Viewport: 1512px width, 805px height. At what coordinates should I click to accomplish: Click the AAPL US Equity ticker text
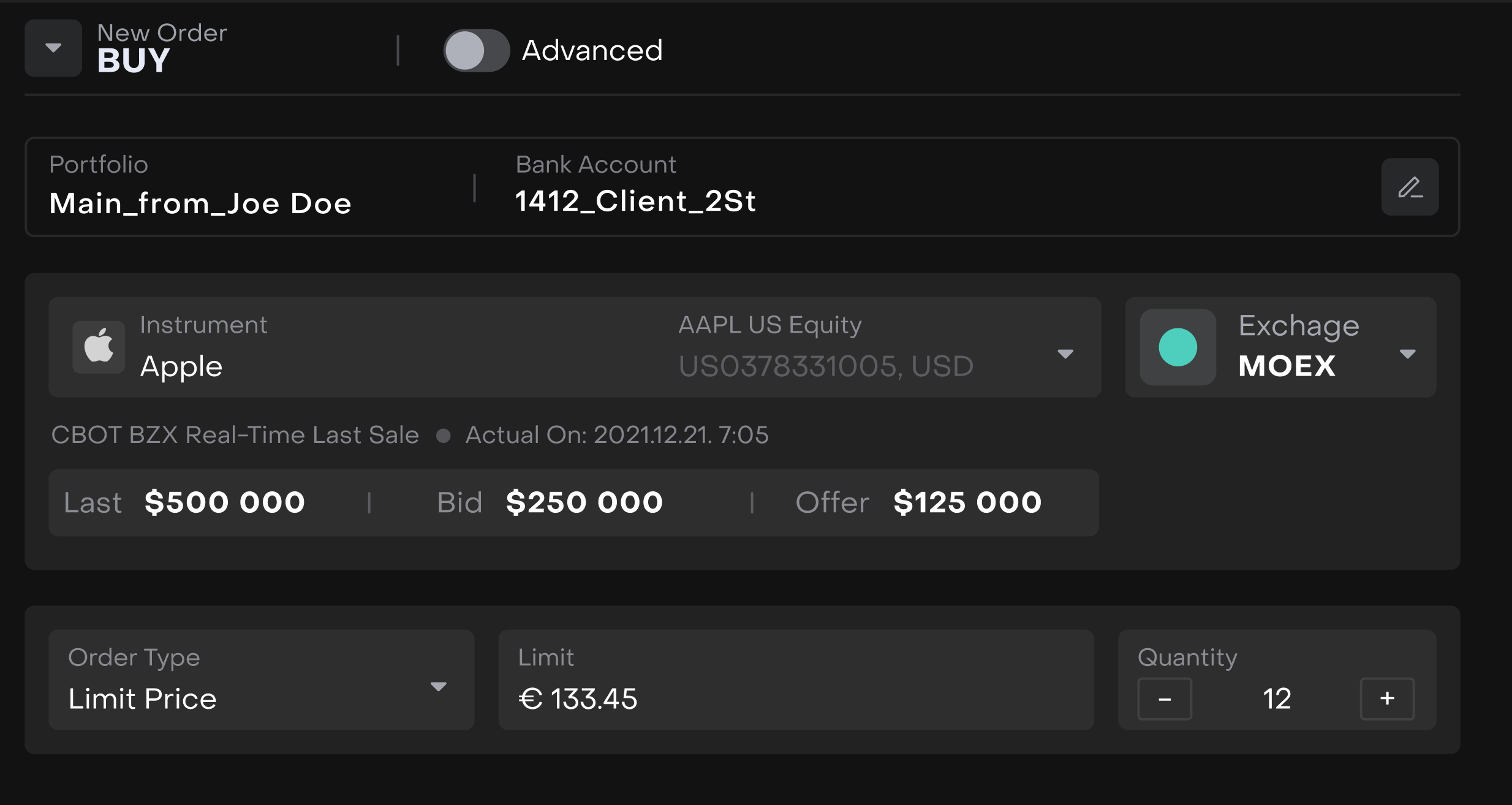click(x=769, y=325)
